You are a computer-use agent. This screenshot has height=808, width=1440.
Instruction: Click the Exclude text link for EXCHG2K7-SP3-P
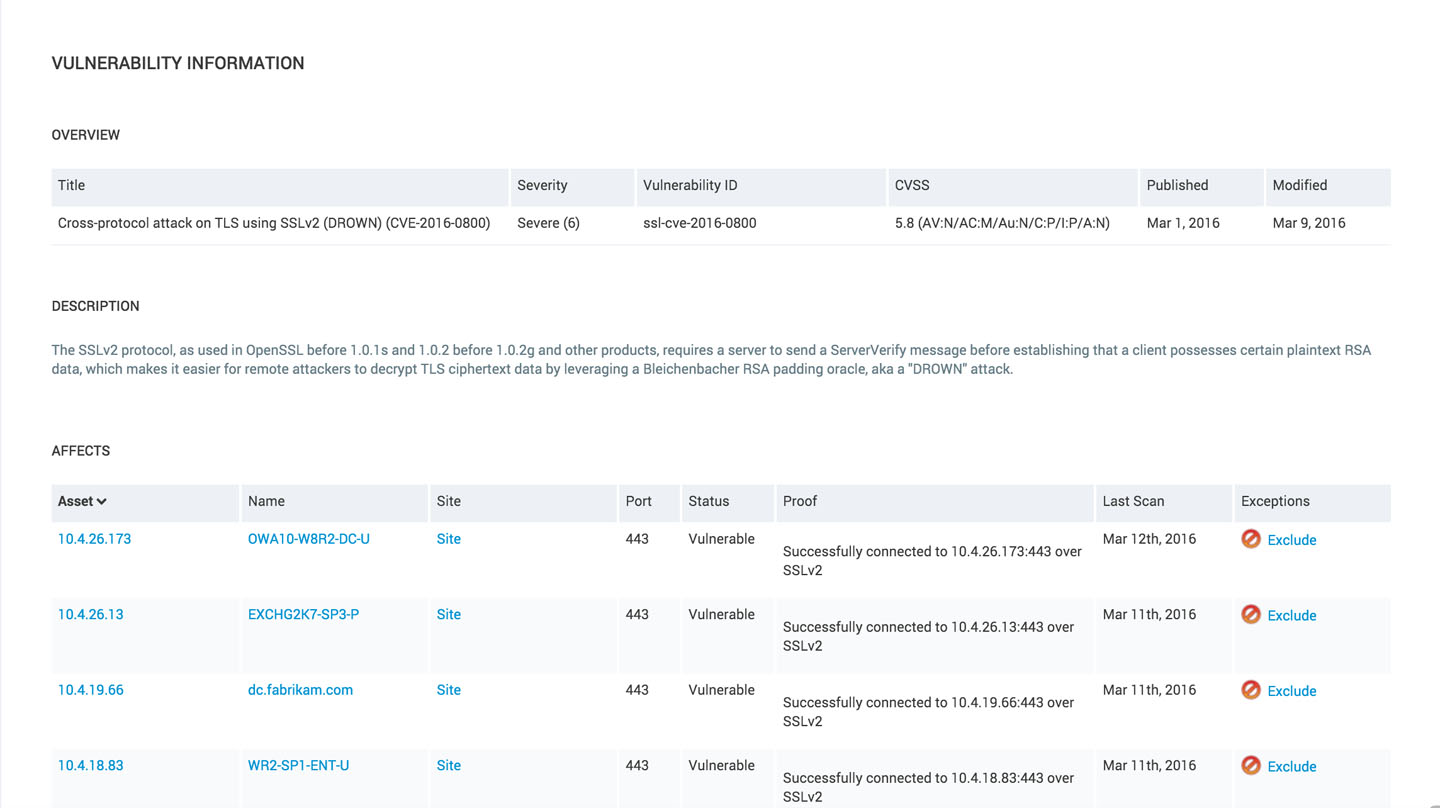pyautogui.click(x=1291, y=616)
